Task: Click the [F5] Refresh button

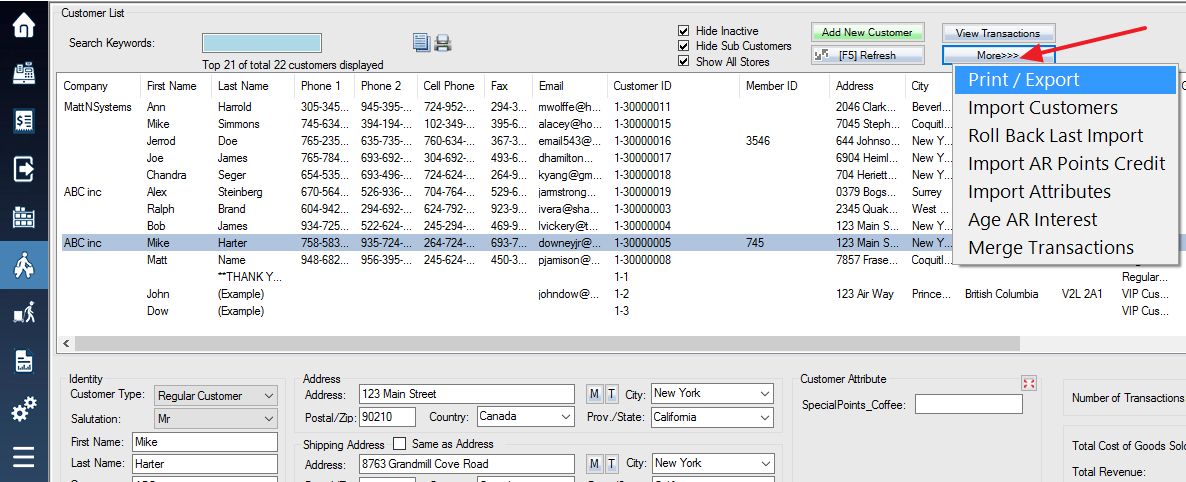Action: [x=867, y=55]
